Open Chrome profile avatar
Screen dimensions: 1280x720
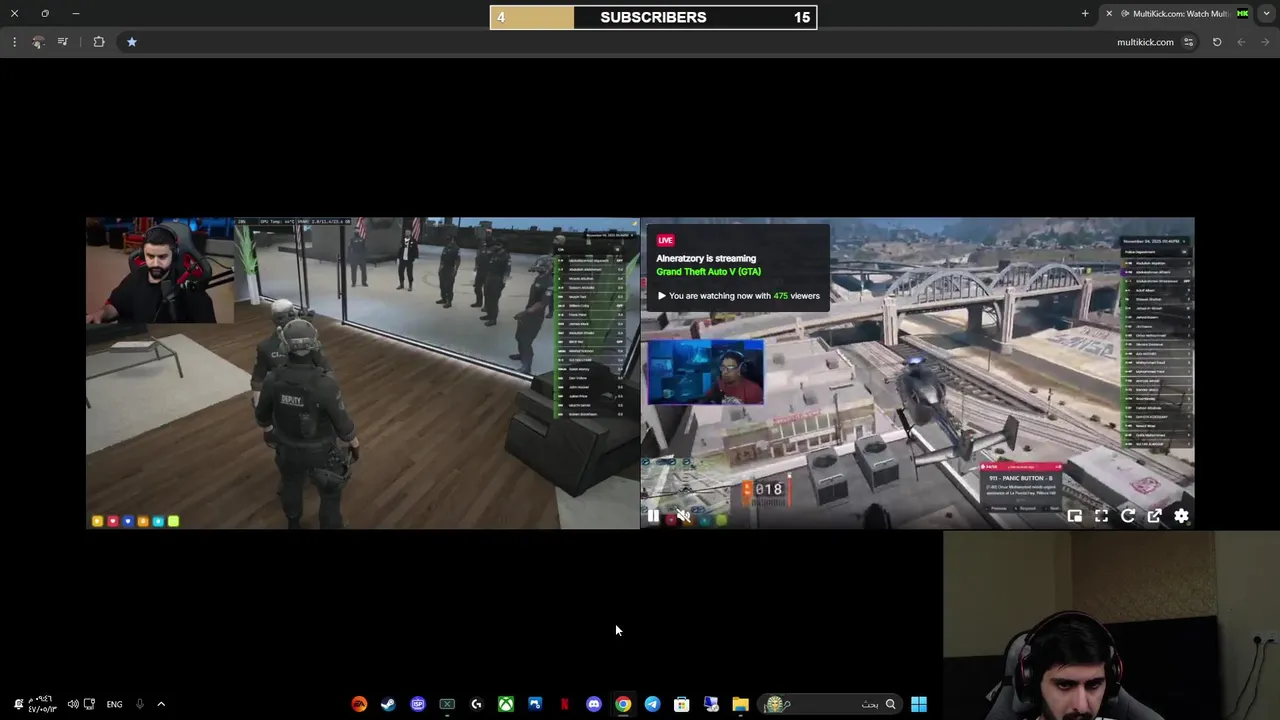coord(38,42)
